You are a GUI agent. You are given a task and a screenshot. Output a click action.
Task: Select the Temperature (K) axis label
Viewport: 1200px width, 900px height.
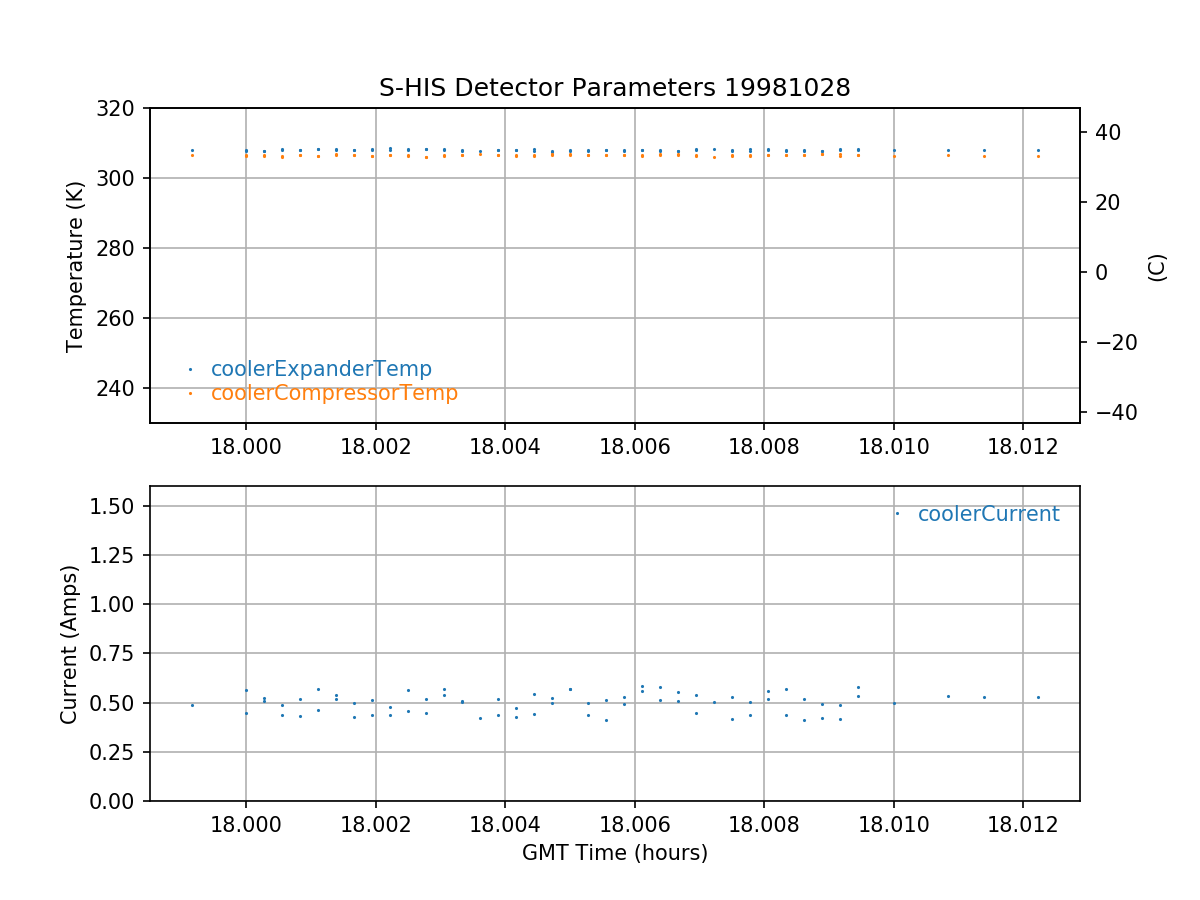75,265
